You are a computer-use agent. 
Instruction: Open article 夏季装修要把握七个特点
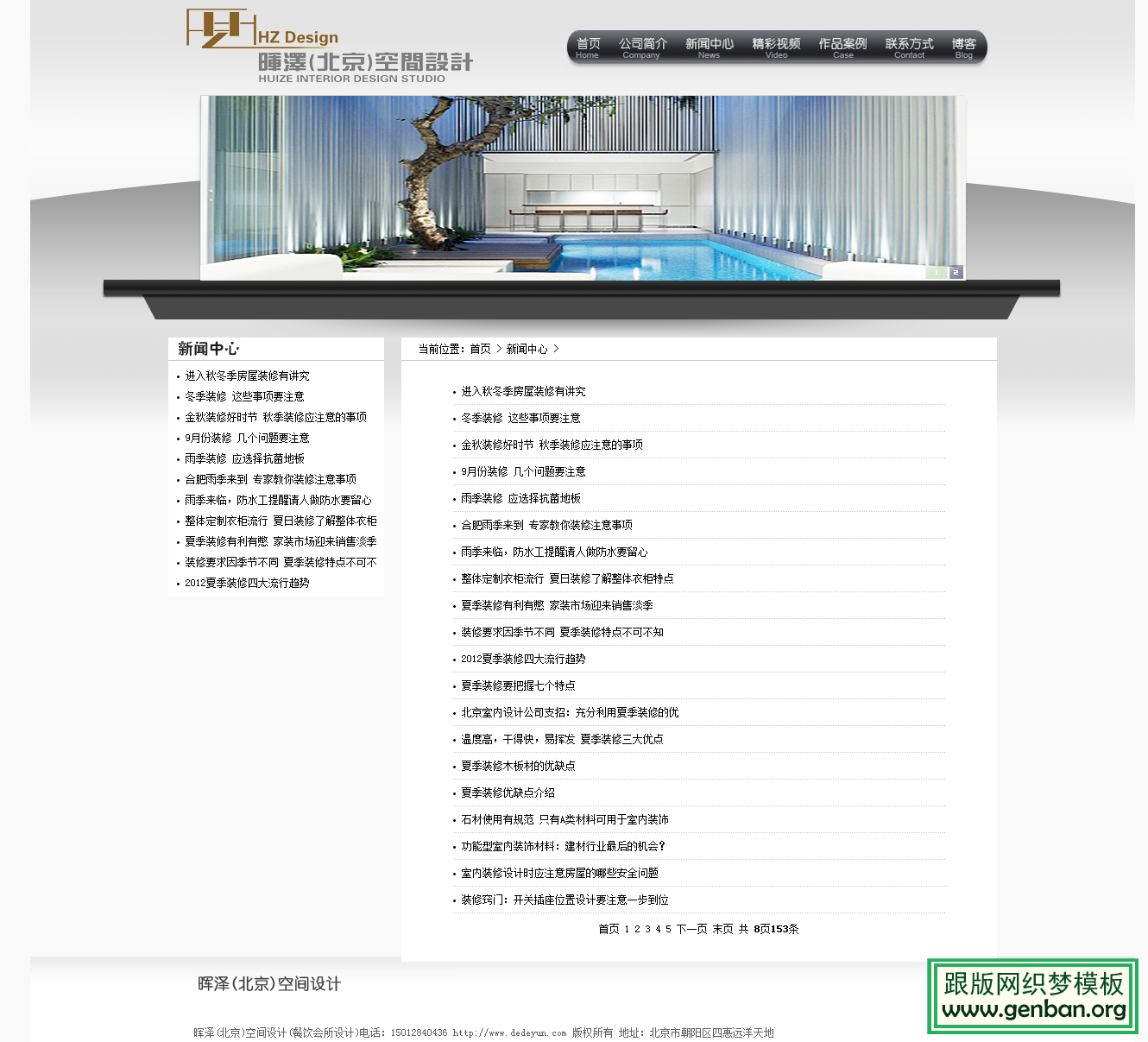(517, 685)
